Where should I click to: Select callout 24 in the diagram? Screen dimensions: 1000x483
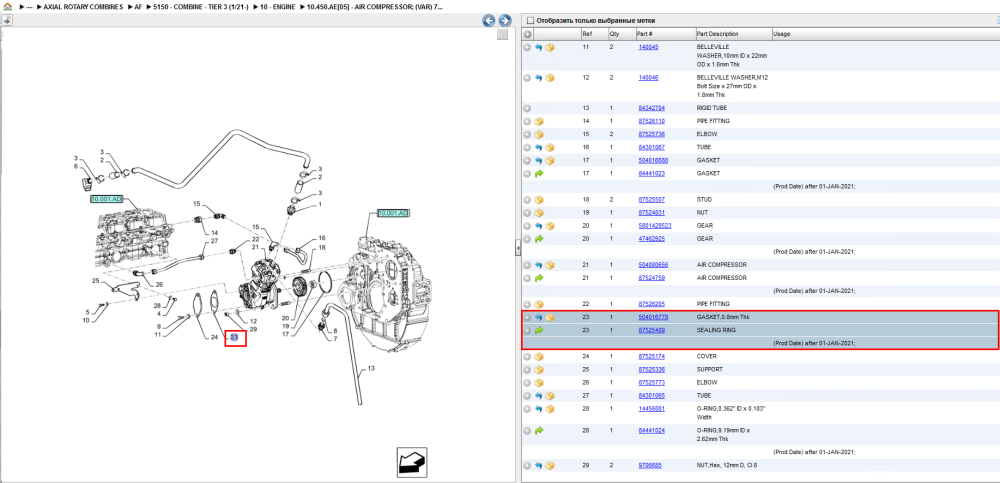tap(214, 338)
